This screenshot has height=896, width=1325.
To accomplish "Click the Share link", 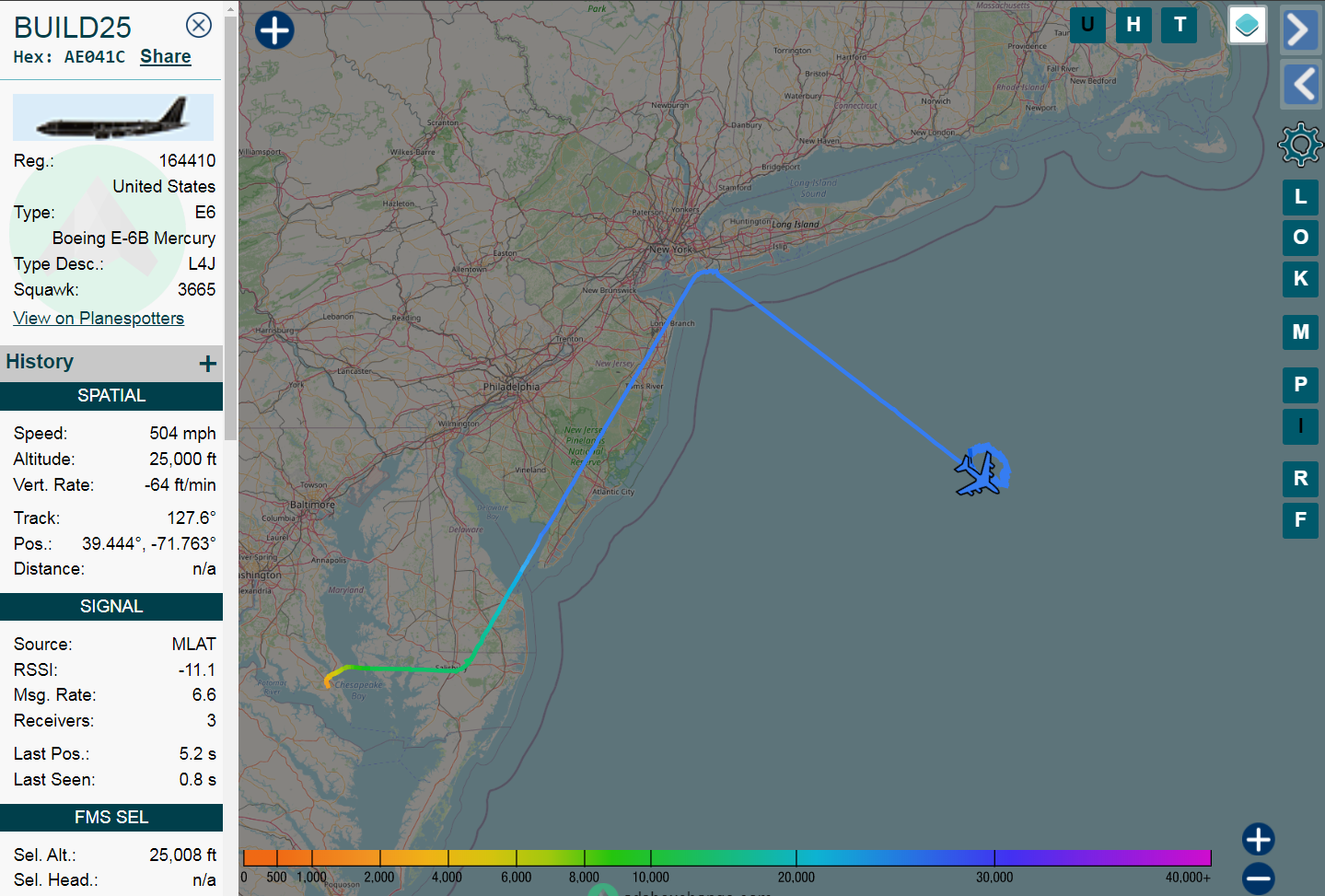I will coord(166,56).
